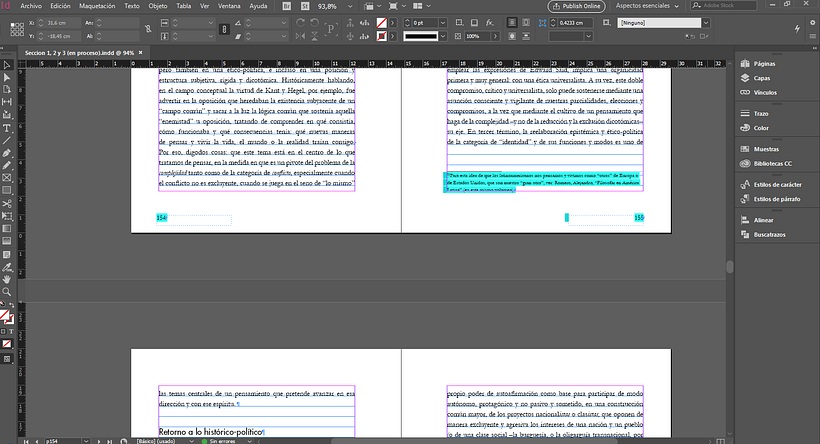
Task: Open the Aspectos esenciales workspace dropdown
Action: click(x=647, y=6)
